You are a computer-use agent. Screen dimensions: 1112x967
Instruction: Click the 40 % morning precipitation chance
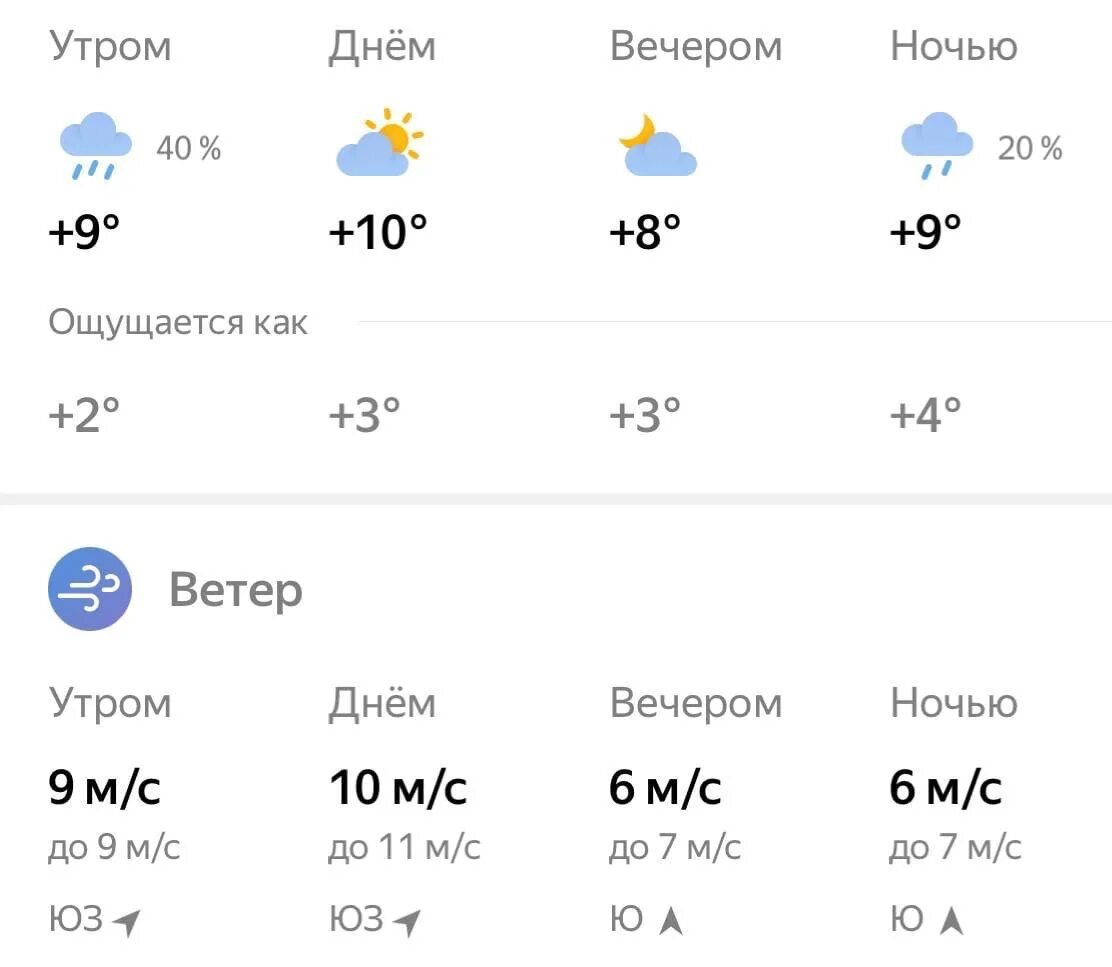click(x=189, y=148)
